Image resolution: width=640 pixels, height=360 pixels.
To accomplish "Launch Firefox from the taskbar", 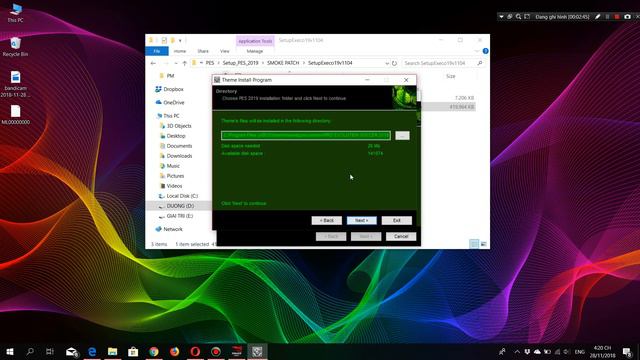I will [174, 351].
